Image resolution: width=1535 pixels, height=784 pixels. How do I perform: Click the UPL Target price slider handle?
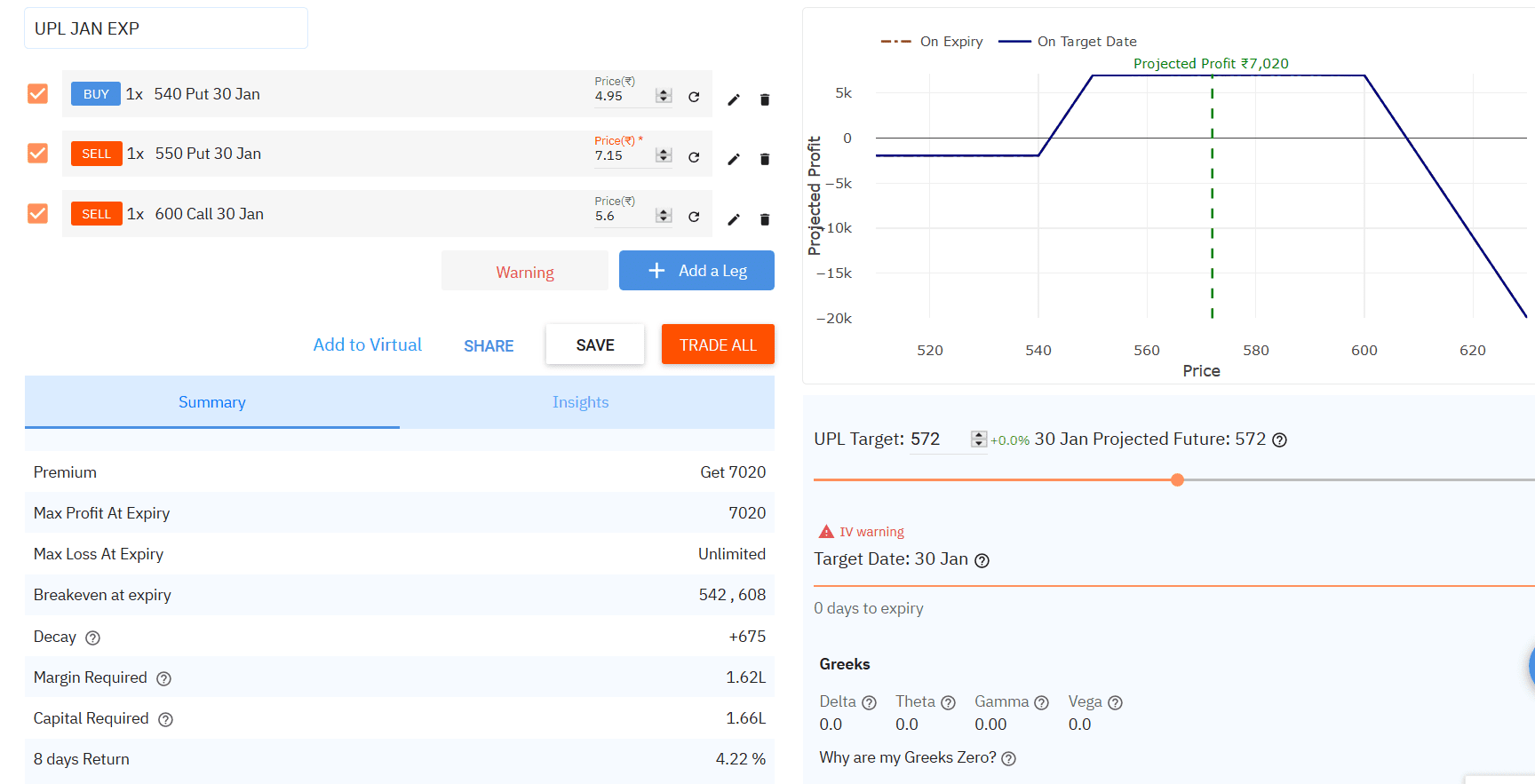click(1177, 480)
